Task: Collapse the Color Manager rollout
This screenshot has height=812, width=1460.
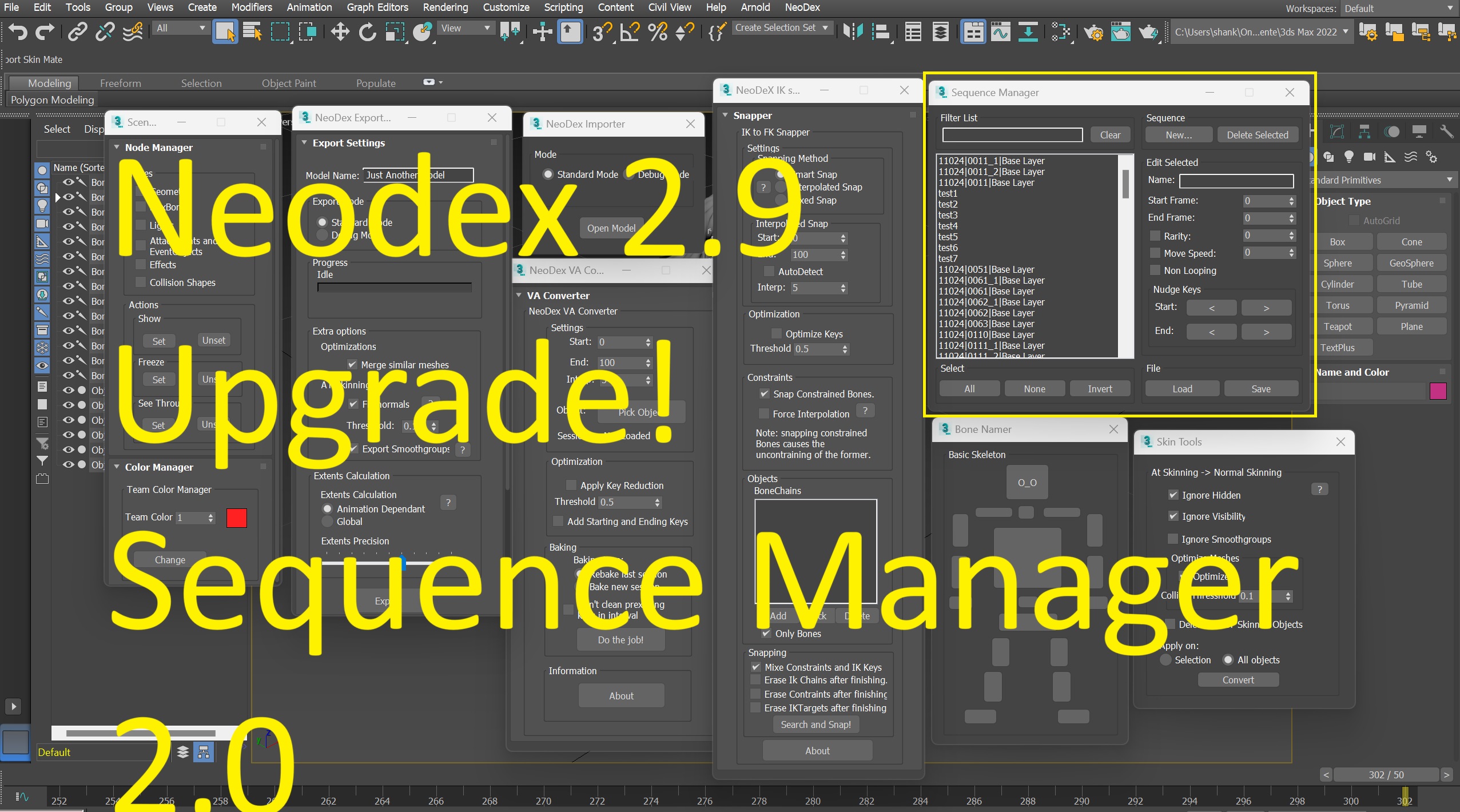Action: [x=117, y=467]
